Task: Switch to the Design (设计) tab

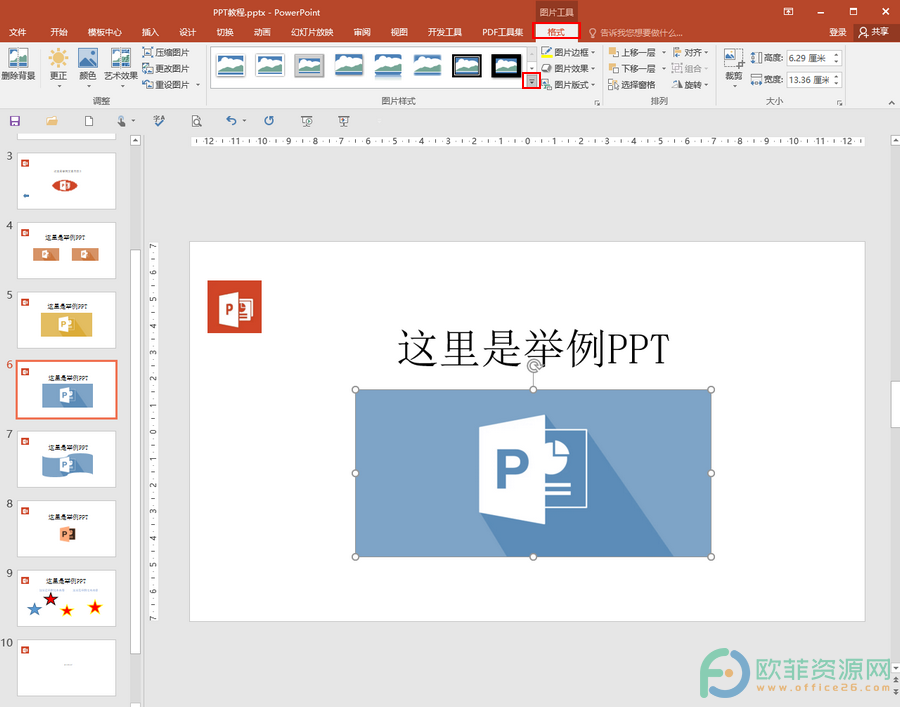Action: click(187, 32)
